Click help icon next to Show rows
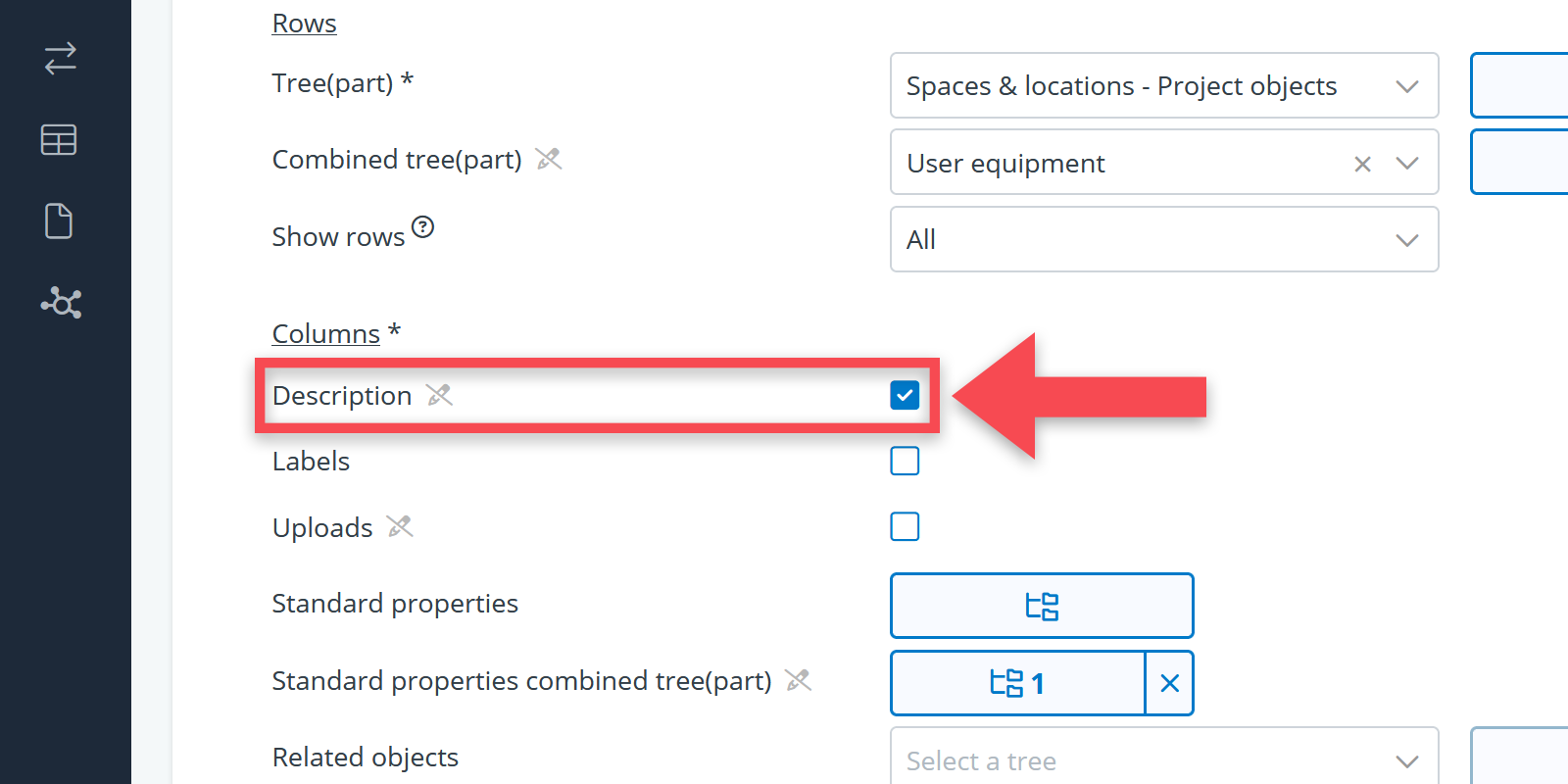This screenshot has width=1568, height=784. [x=422, y=227]
